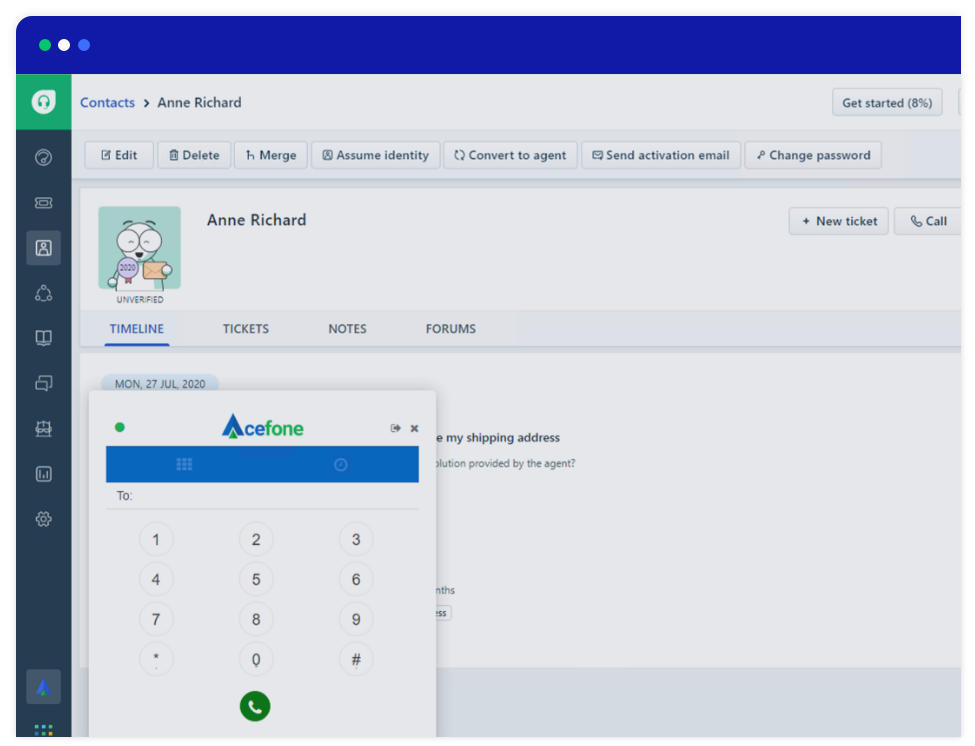Click the green online status dot
The image size is (975, 746).
(x=120, y=427)
